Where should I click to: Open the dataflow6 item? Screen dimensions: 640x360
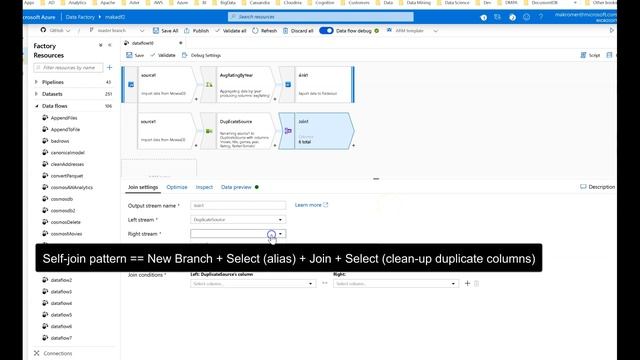61,326
